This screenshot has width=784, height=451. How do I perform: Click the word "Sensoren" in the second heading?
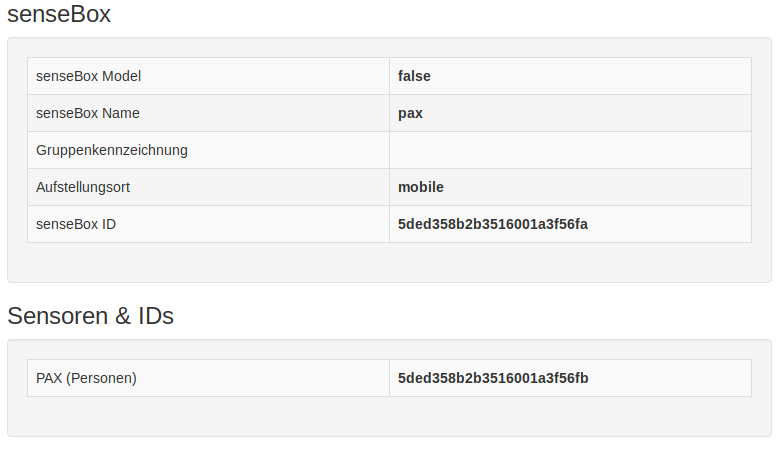pyautogui.click(x=58, y=316)
